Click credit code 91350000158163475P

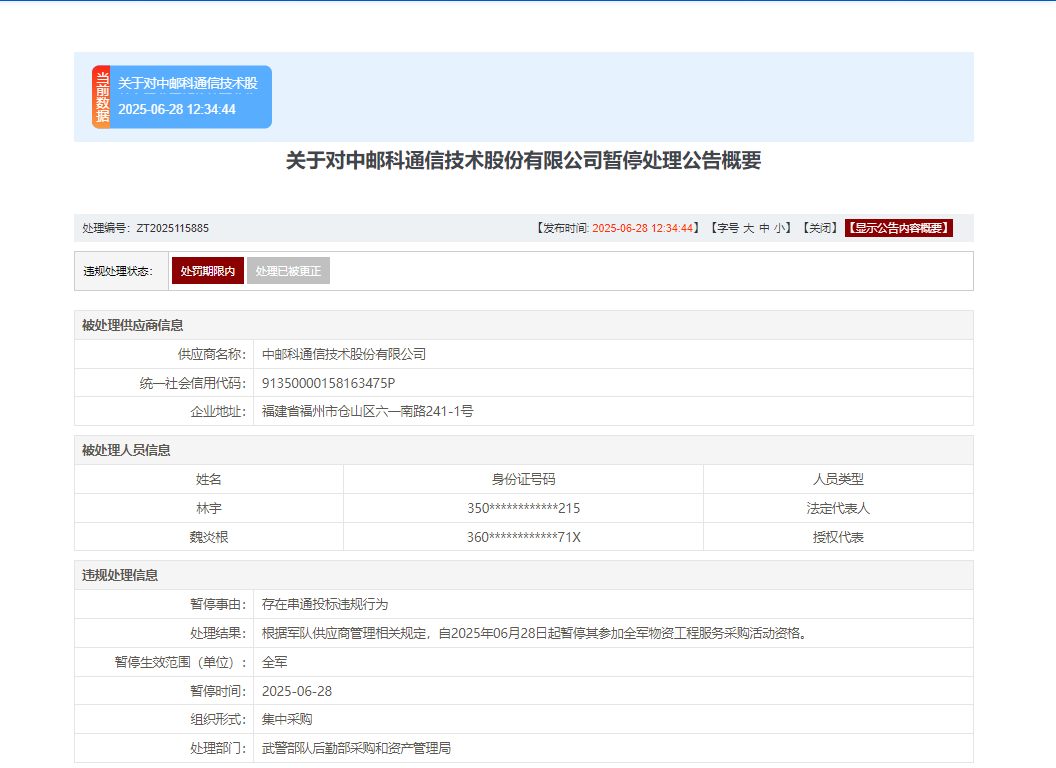329,383
